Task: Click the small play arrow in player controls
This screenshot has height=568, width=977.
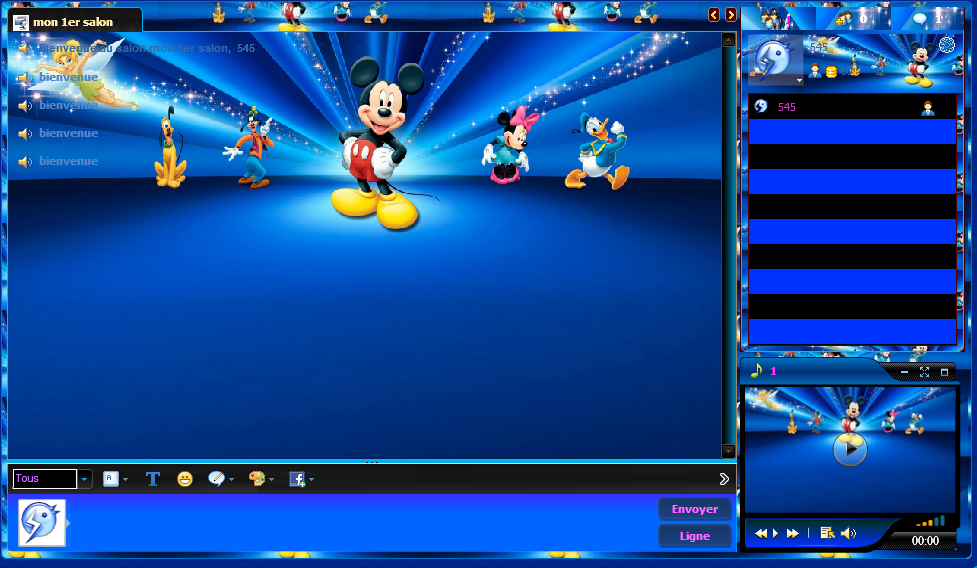Action: [x=776, y=533]
